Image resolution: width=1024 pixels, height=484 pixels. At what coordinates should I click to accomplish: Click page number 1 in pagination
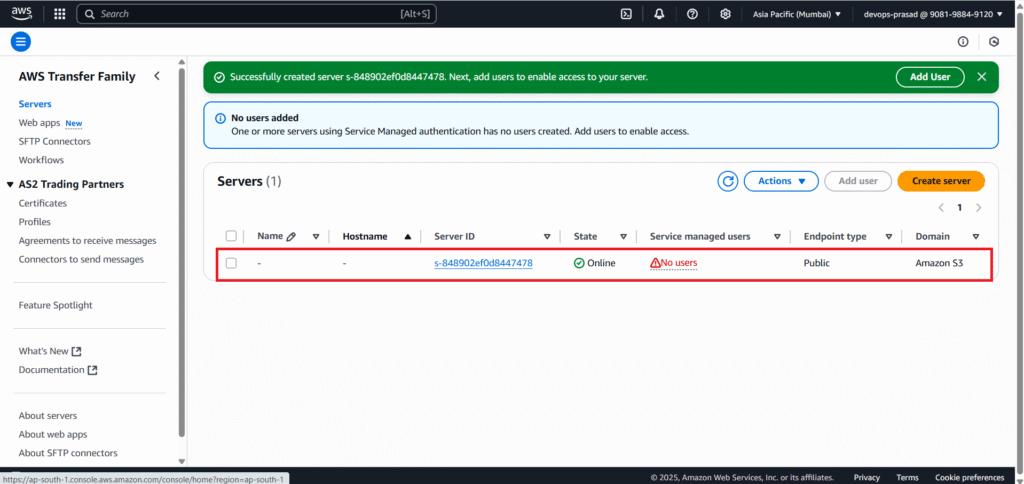pyautogui.click(x=959, y=208)
